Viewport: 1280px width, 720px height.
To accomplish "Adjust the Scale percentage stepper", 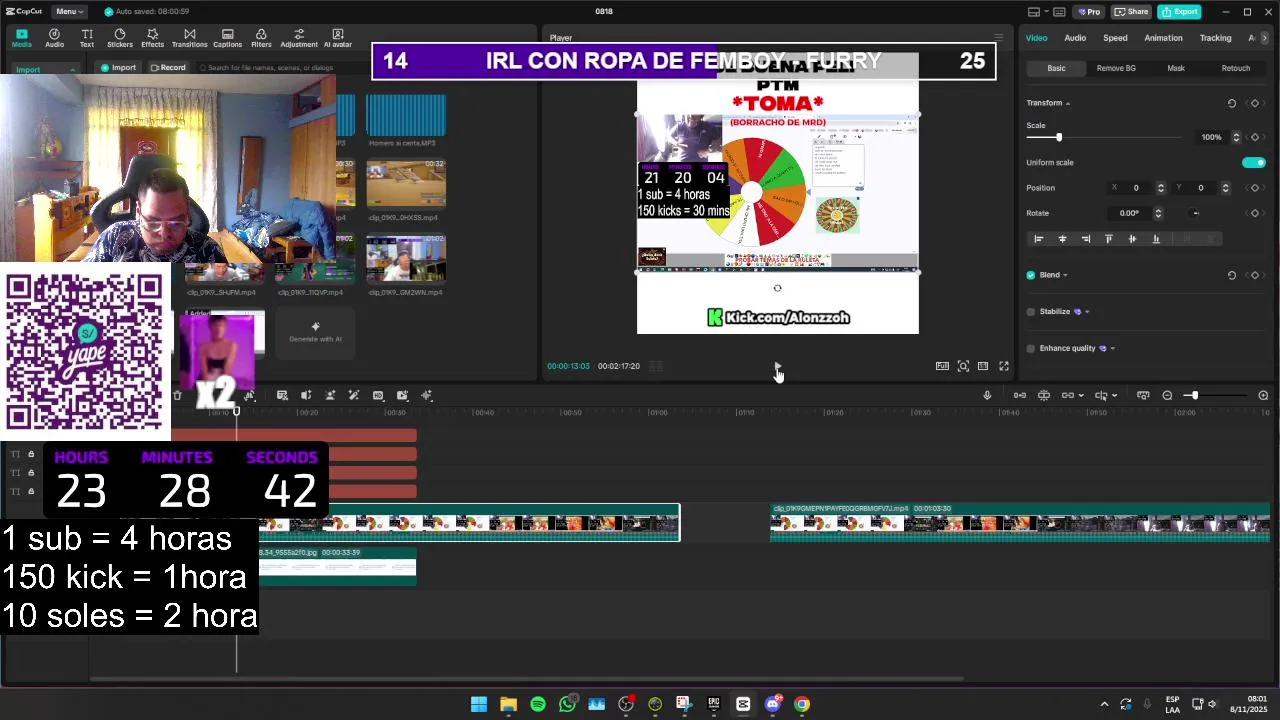I will coord(1236,137).
